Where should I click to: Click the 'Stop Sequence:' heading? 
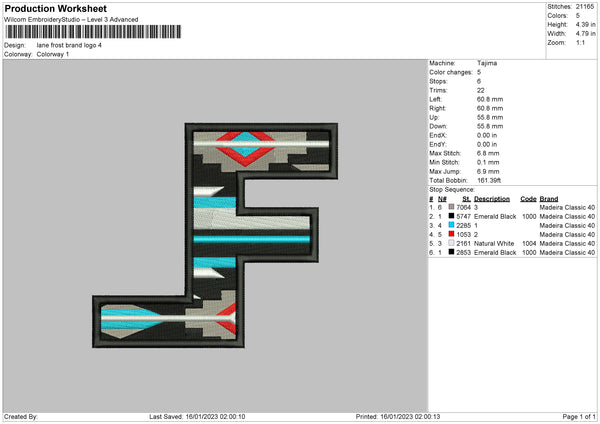coord(452,190)
